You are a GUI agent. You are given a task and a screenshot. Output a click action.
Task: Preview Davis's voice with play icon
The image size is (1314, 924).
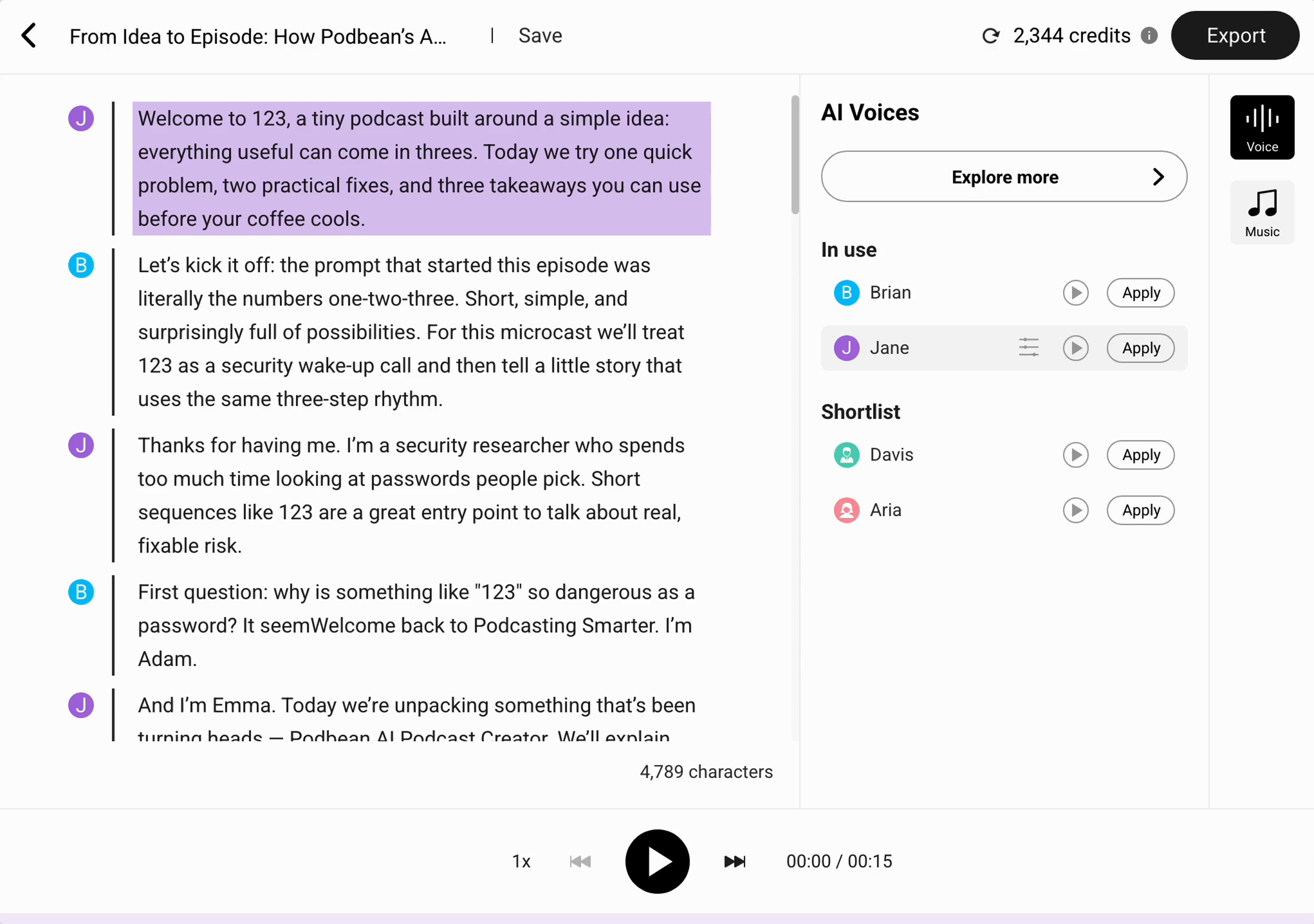tap(1075, 455)
